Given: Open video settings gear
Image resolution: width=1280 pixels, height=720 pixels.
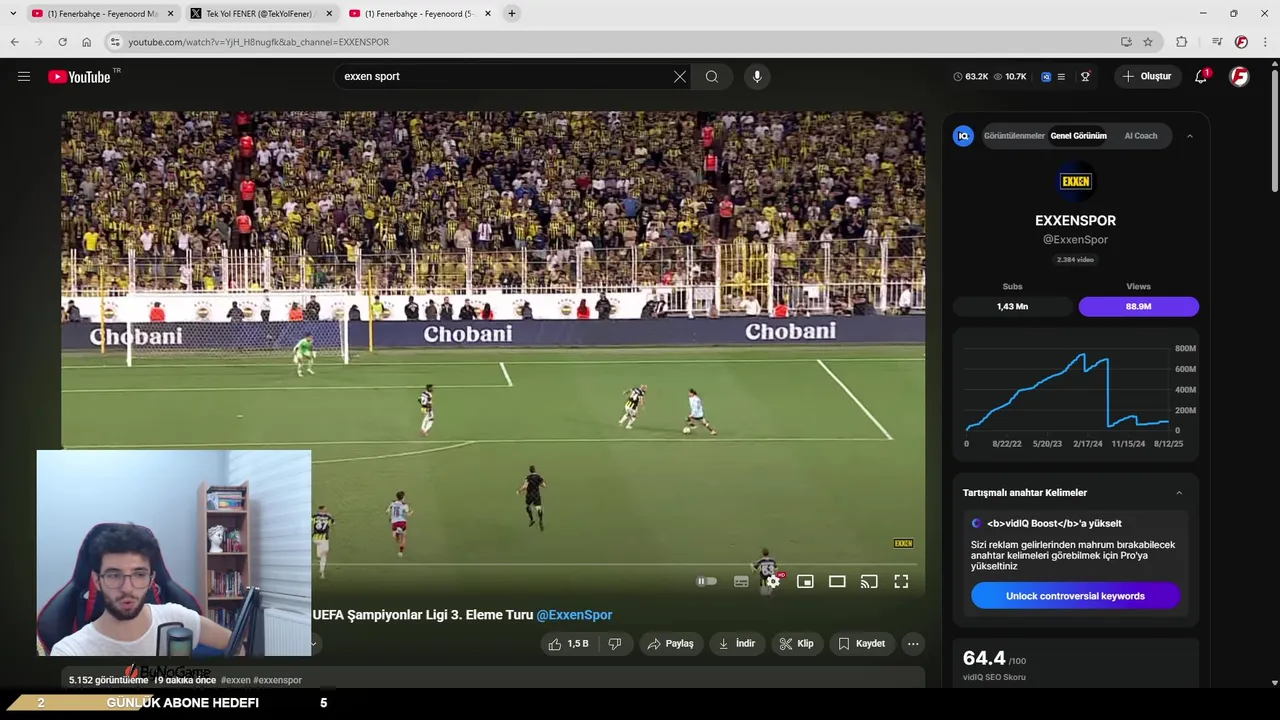Looking at the screenshot, I should (x=773, y=581).
